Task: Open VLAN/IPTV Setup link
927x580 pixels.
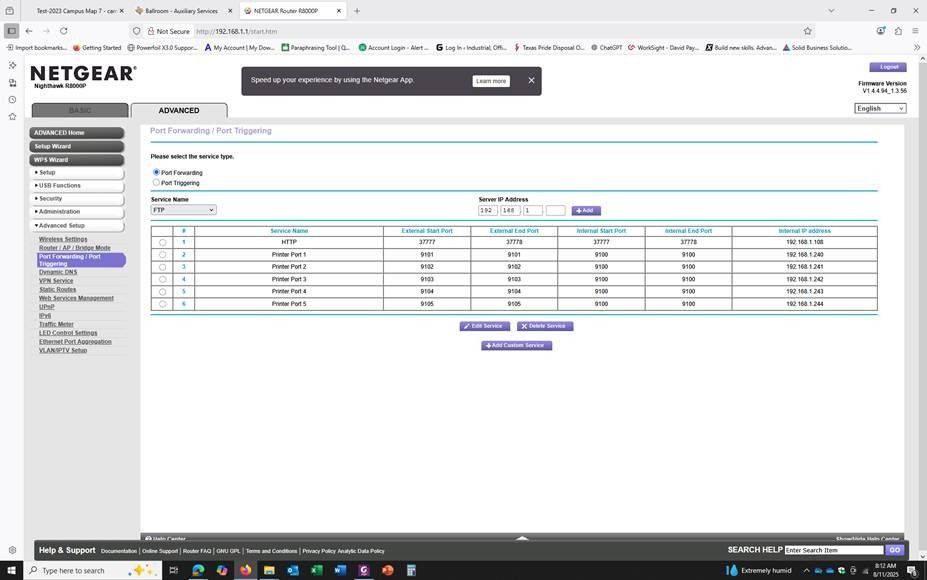Action: tap(63, 350)
